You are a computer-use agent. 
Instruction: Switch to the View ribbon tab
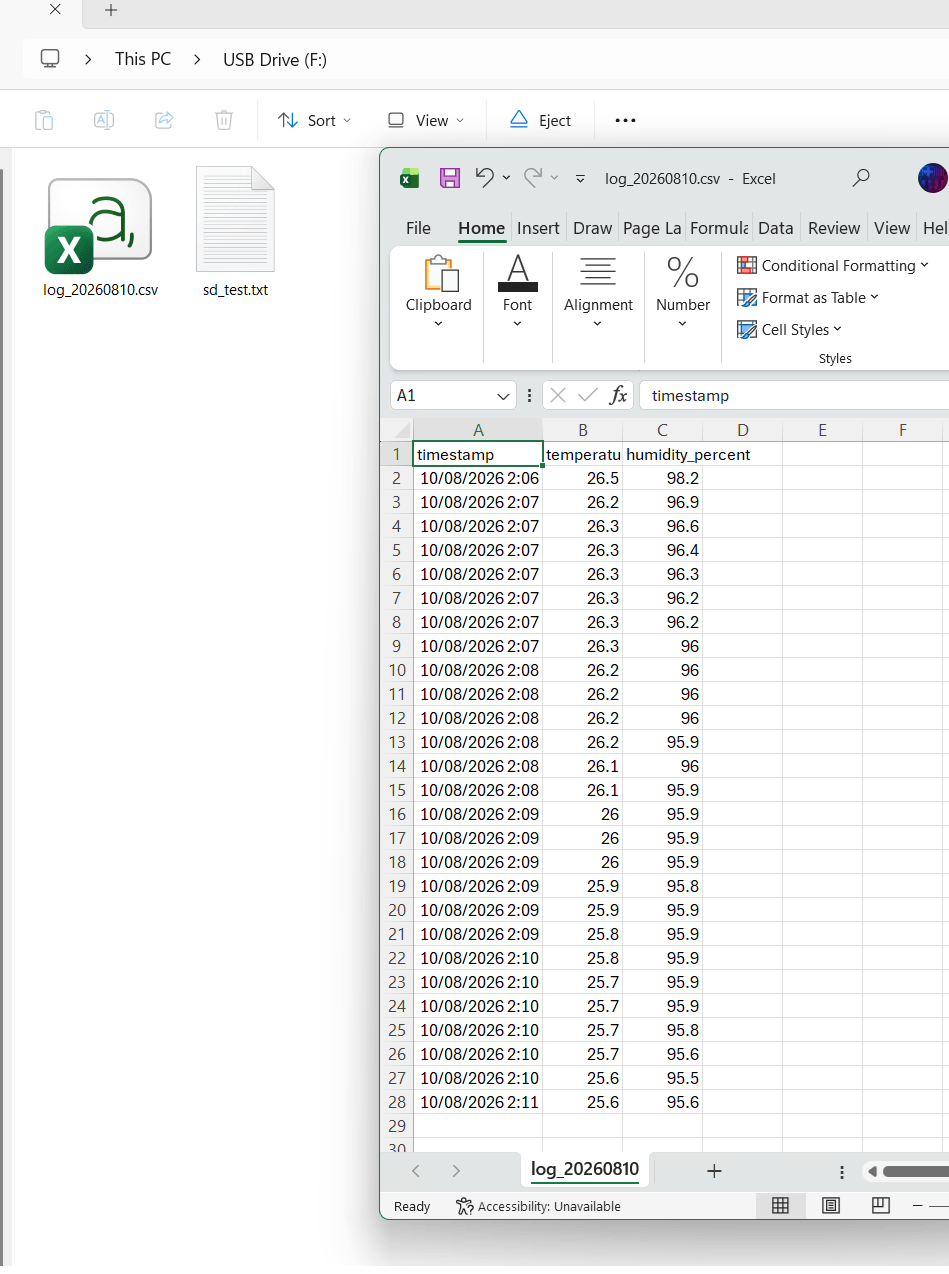(x=892, y=228)
